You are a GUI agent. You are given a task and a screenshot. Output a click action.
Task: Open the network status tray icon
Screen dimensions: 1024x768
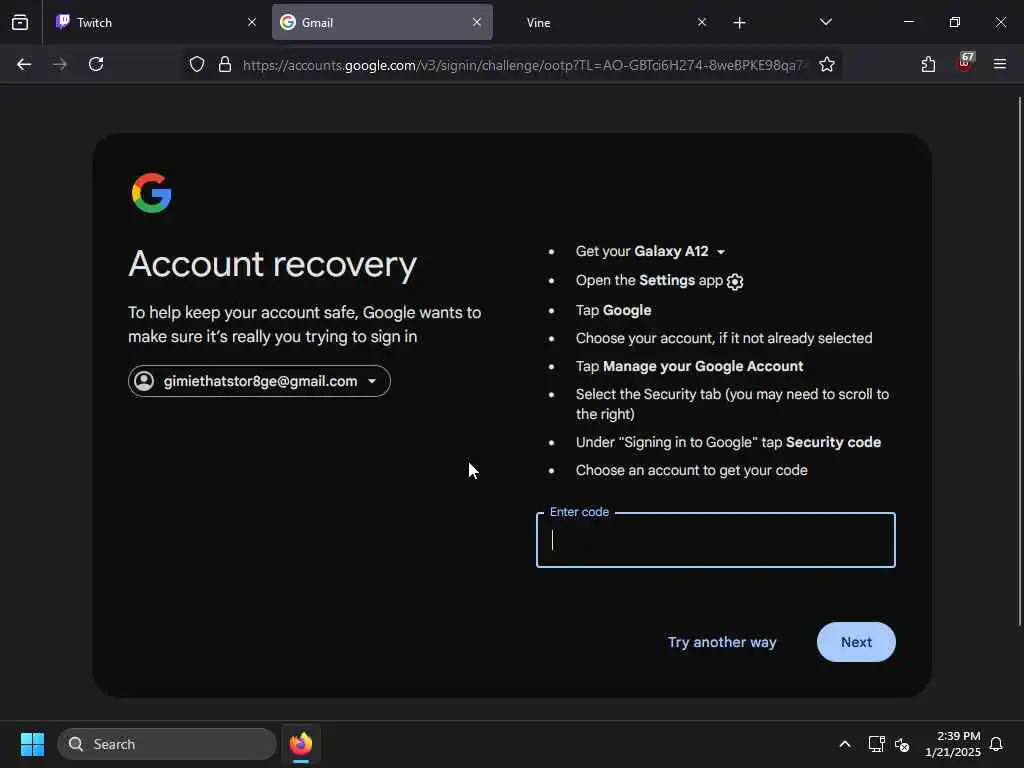click(876, 744)
